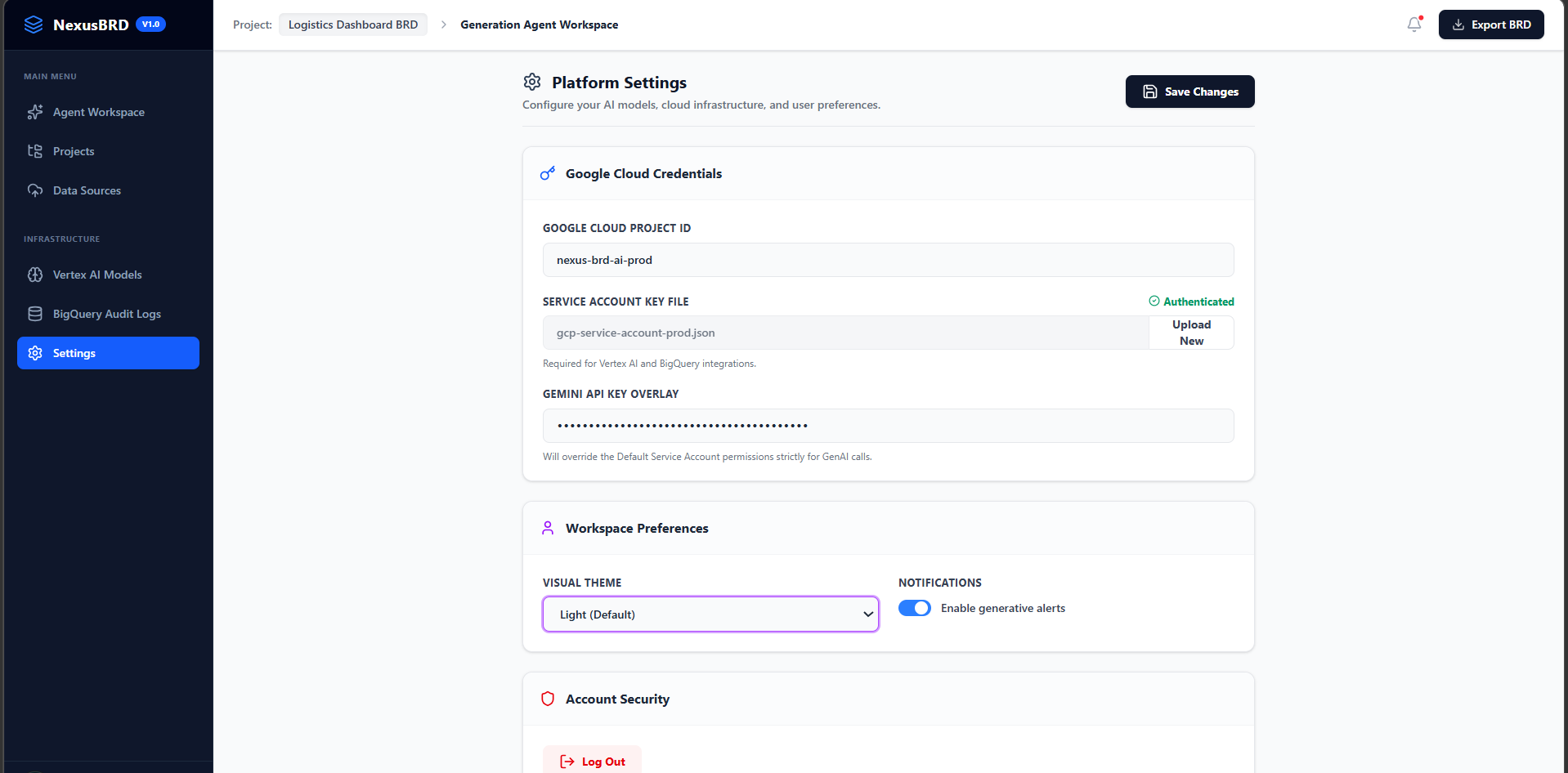Click the key icon beside Google Cloud Credentials

tap(548, 173)
